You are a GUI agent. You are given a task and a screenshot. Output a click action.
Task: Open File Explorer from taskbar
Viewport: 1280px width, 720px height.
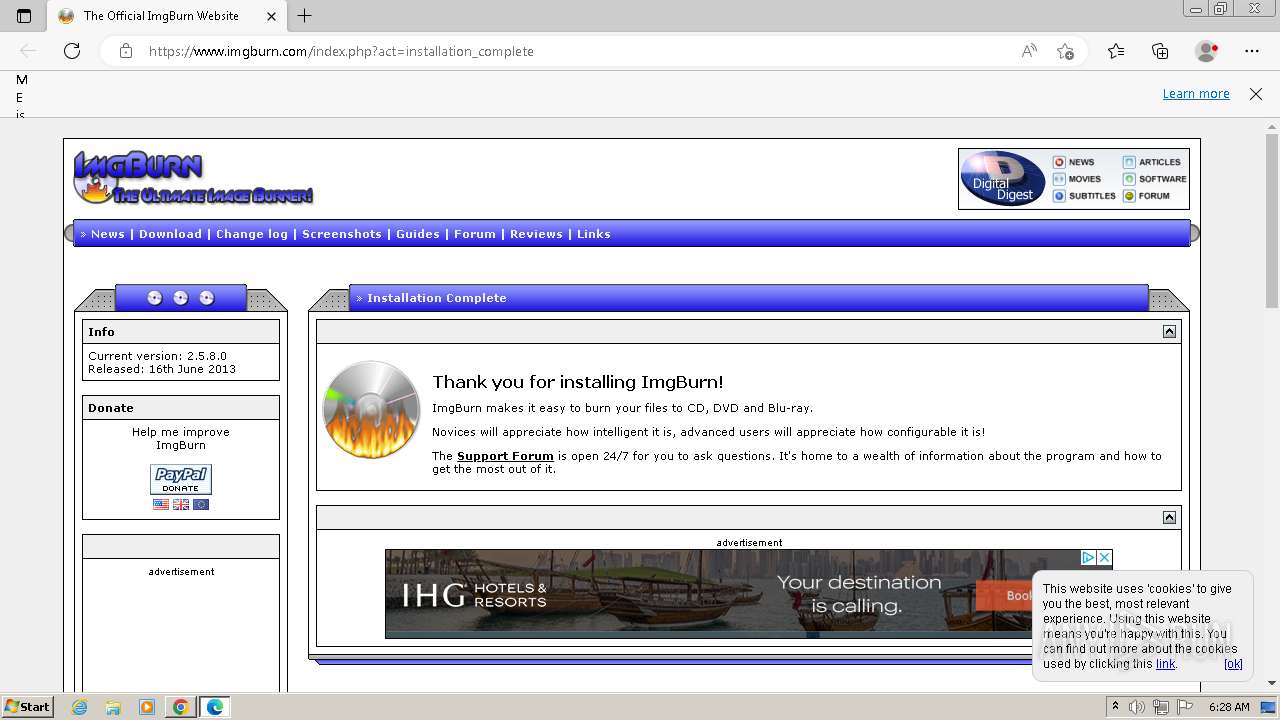tap(113, 707)
